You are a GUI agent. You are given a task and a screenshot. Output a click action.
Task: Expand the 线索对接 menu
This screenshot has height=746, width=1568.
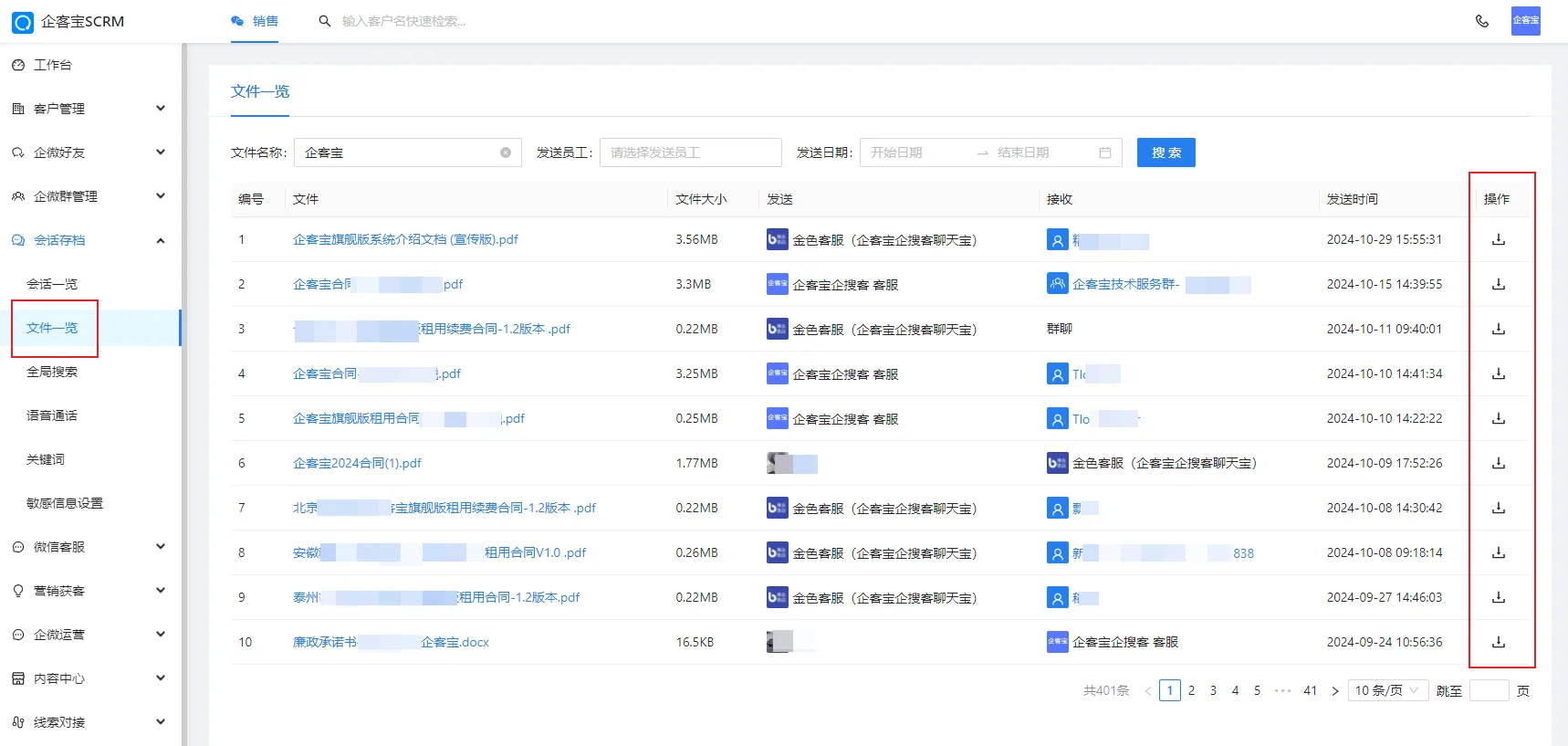click(x=161, y=722)
